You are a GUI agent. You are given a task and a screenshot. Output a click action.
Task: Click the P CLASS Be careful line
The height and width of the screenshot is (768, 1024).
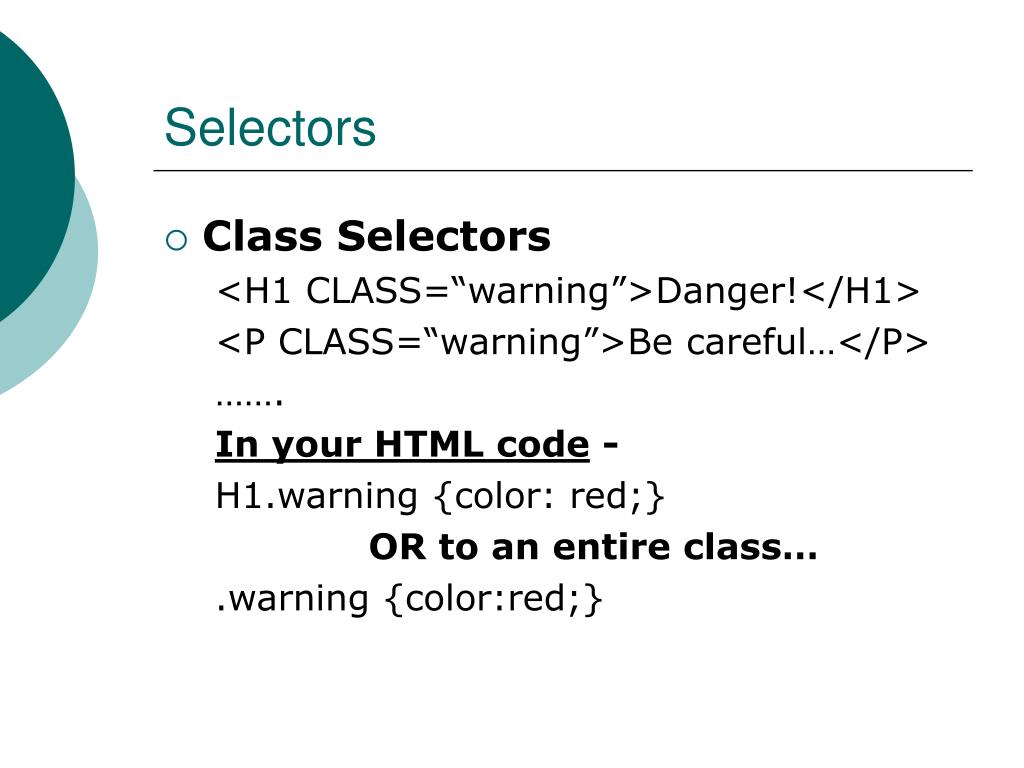click(572, 343)
